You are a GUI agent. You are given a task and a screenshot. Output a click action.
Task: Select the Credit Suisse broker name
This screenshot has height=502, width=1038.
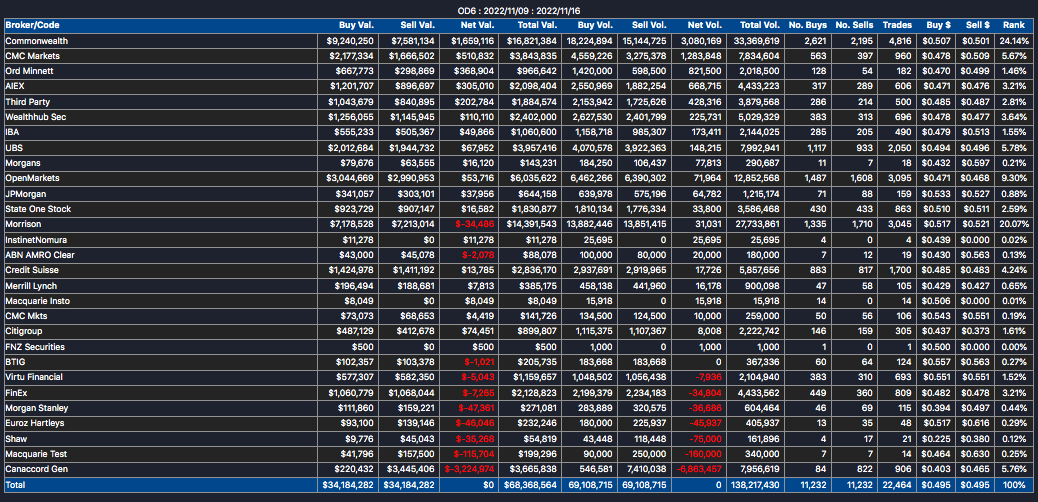point(31,270)
